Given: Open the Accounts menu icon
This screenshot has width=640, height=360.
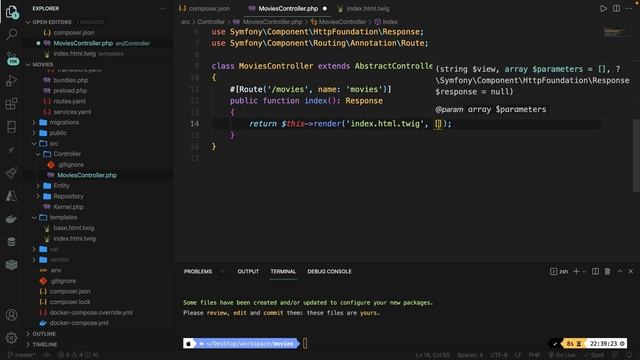Looking at the screenshot, I should tap(11, 315).
